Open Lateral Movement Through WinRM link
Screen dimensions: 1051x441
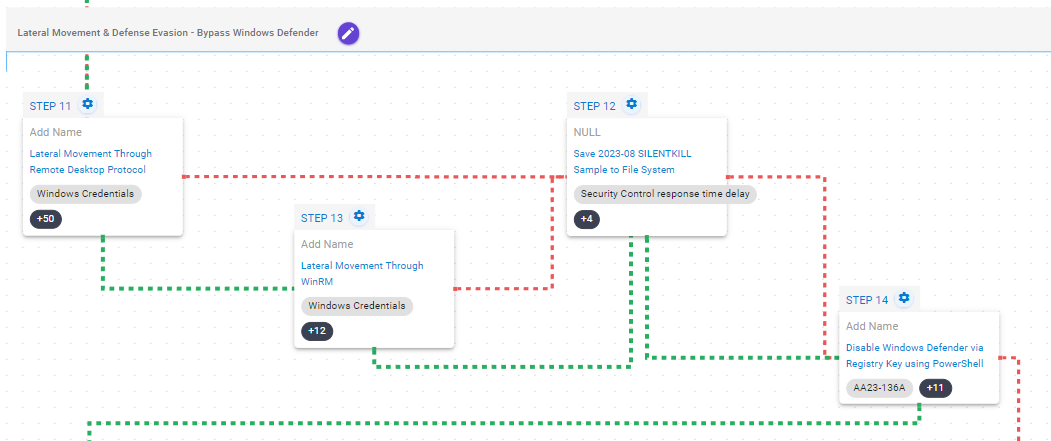coord(362,274)
